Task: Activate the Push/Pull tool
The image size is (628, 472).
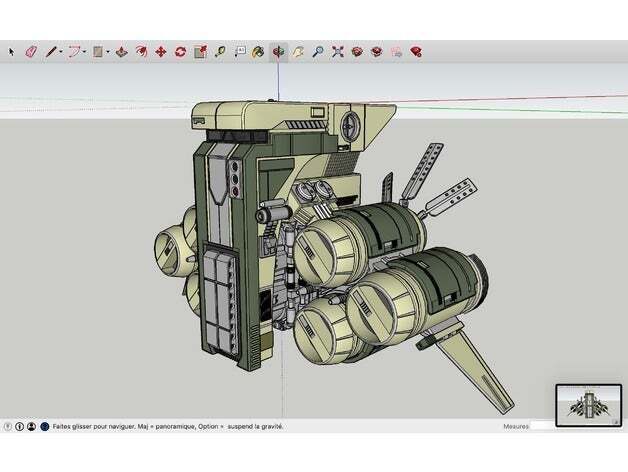Action: coord(121,51)
